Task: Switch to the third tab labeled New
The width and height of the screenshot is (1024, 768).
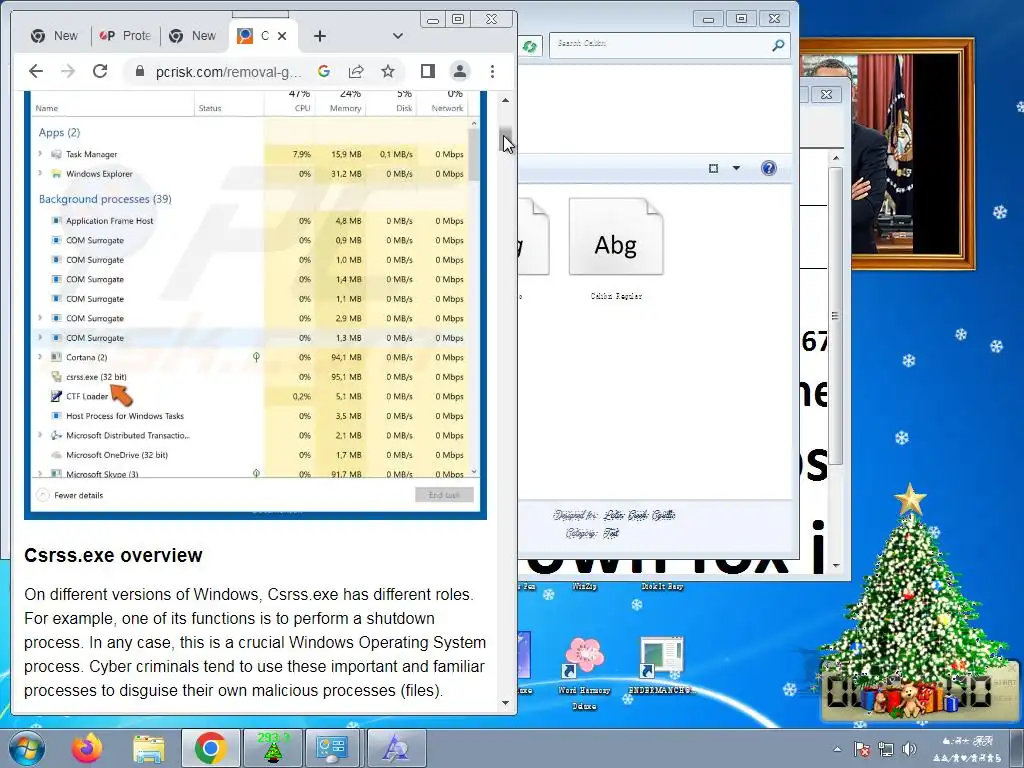Action: 193,36
